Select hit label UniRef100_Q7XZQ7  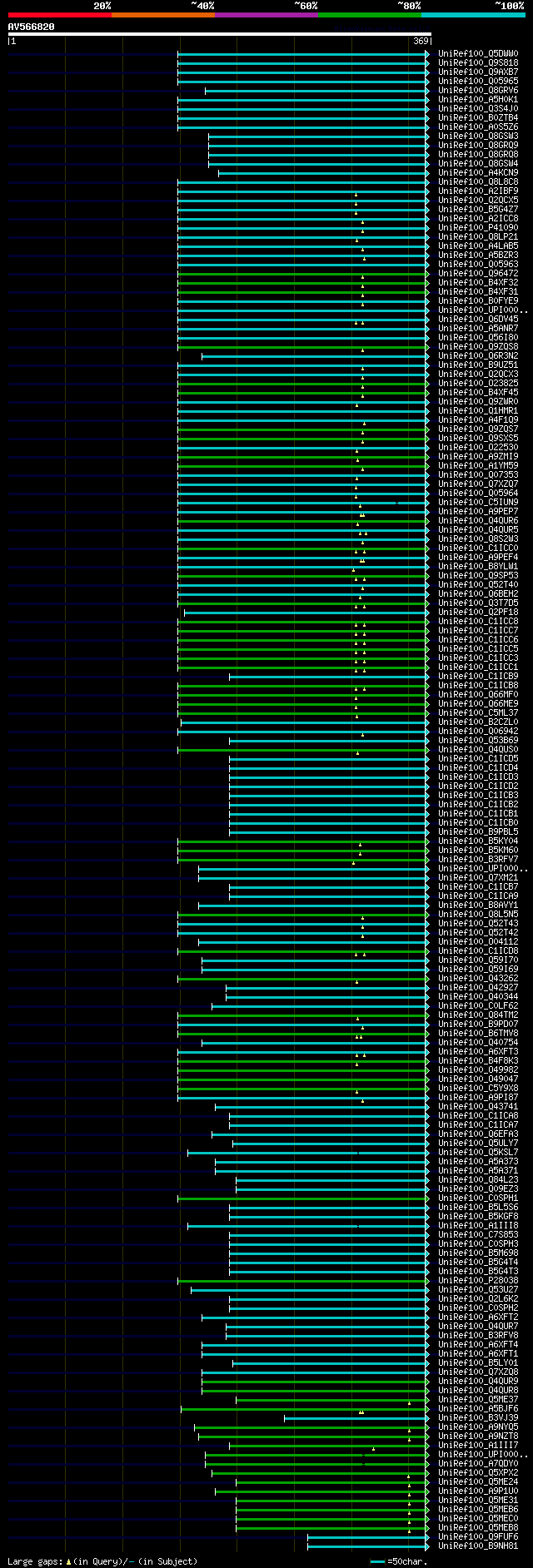point(478,484)
